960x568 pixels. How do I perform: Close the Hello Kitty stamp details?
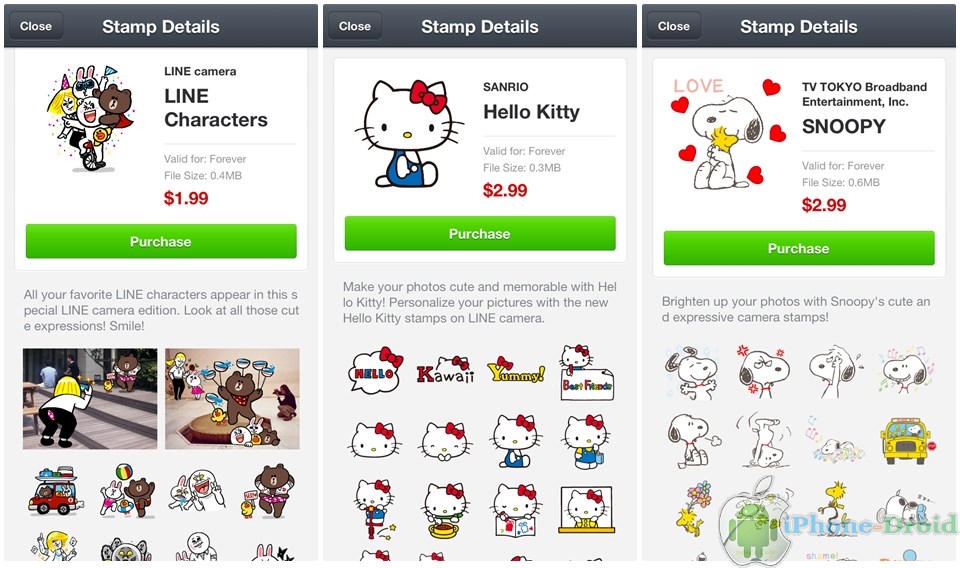(354, 26)
